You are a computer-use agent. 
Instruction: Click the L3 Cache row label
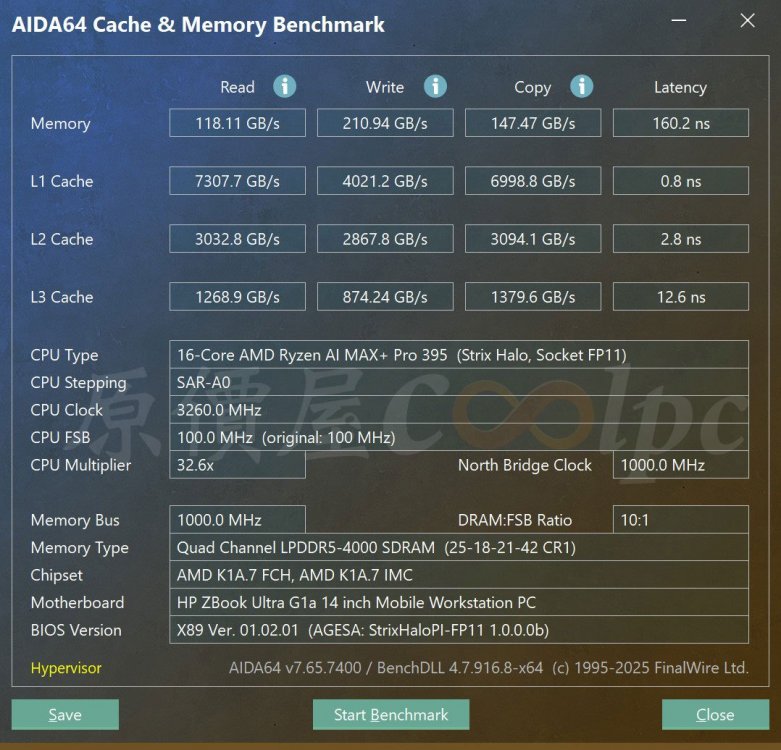62,297
